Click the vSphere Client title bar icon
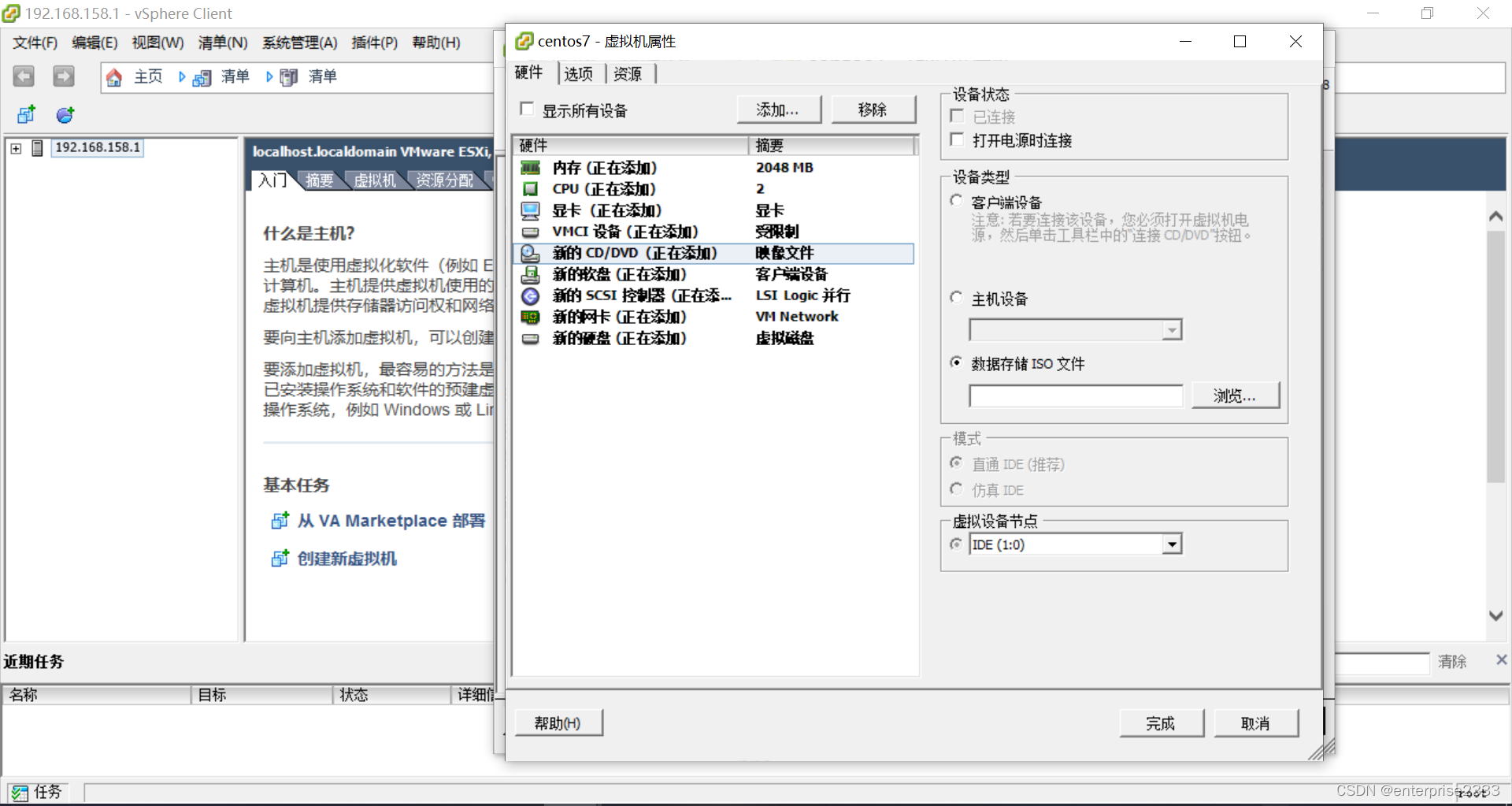Screen dimensions: 1512x806 (x=11, y=13)
